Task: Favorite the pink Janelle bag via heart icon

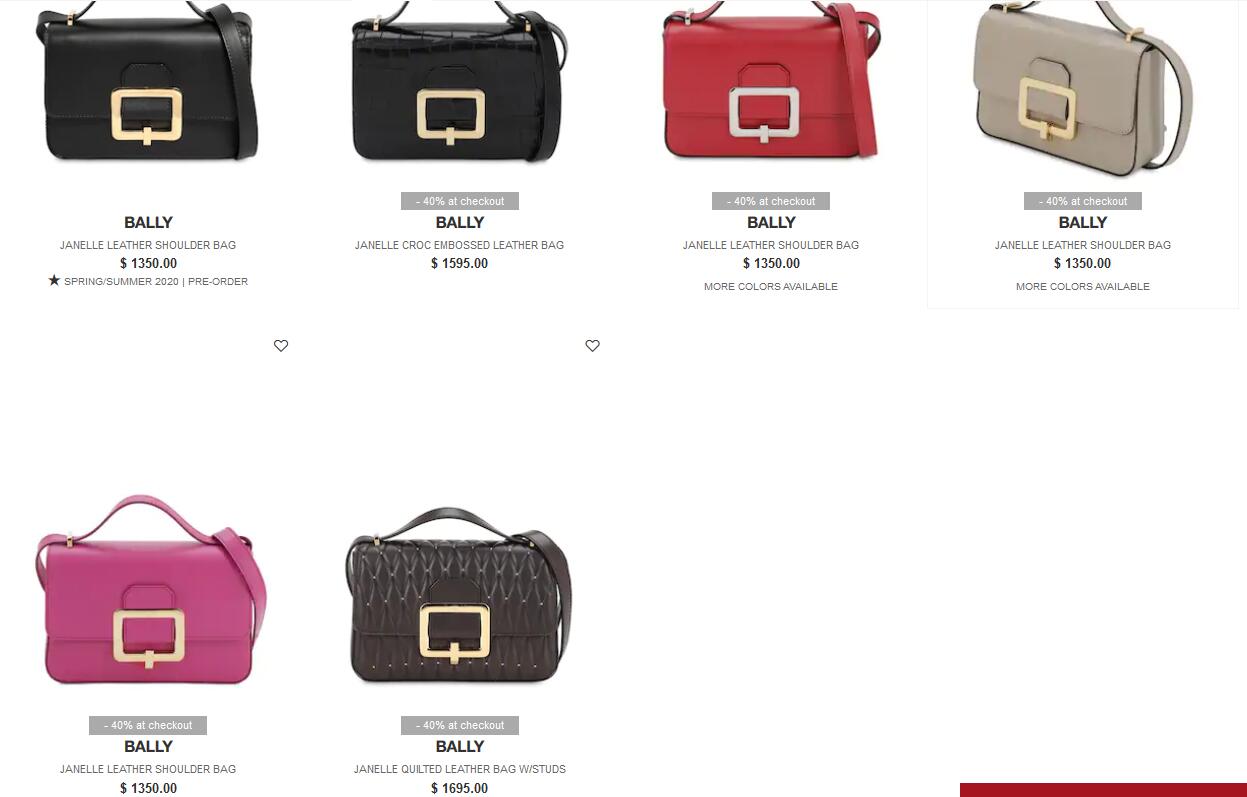Action: point(281,346)
